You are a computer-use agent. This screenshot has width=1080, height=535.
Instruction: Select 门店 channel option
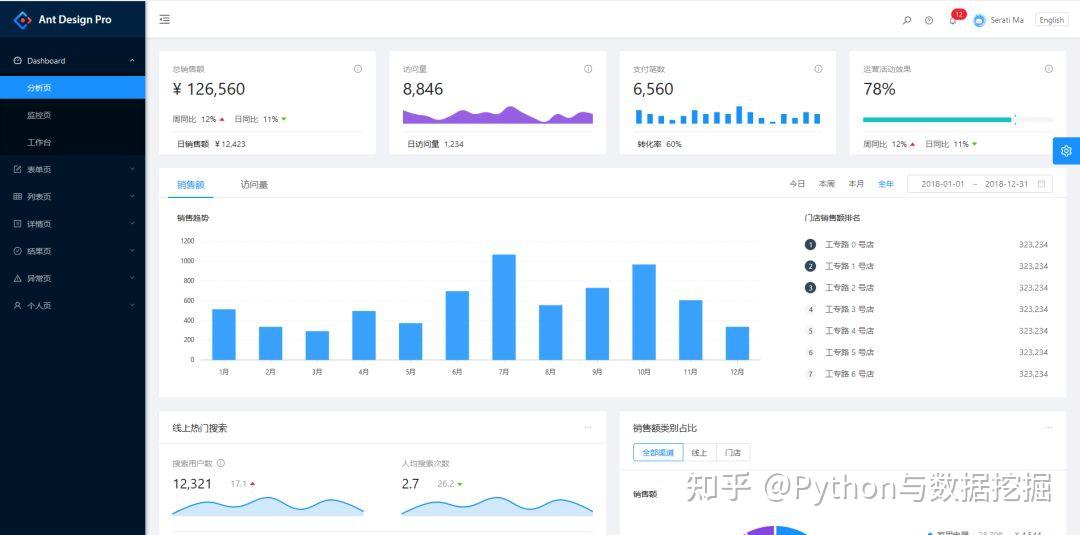[733, 452]
